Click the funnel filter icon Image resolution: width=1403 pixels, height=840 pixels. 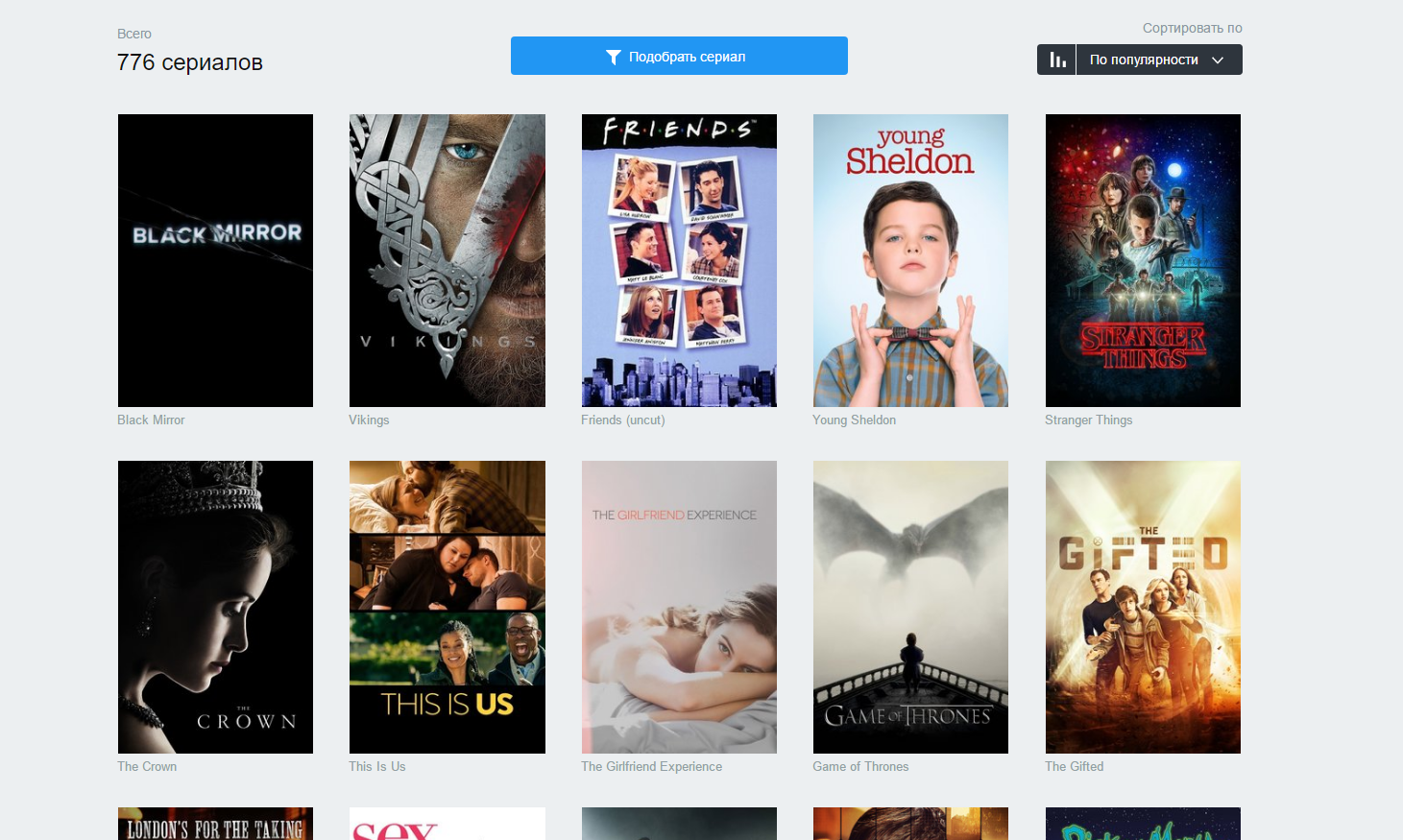tap(614, 57)
